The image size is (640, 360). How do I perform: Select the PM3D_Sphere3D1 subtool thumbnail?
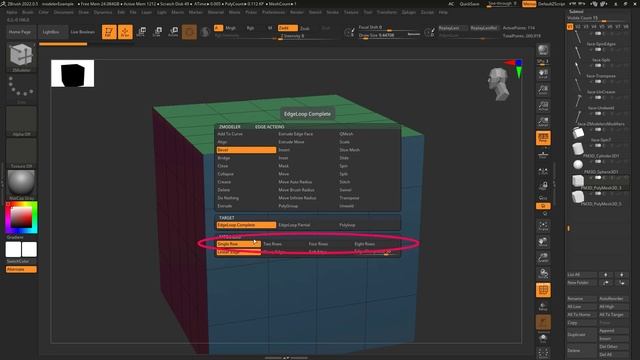coord(578,164)
